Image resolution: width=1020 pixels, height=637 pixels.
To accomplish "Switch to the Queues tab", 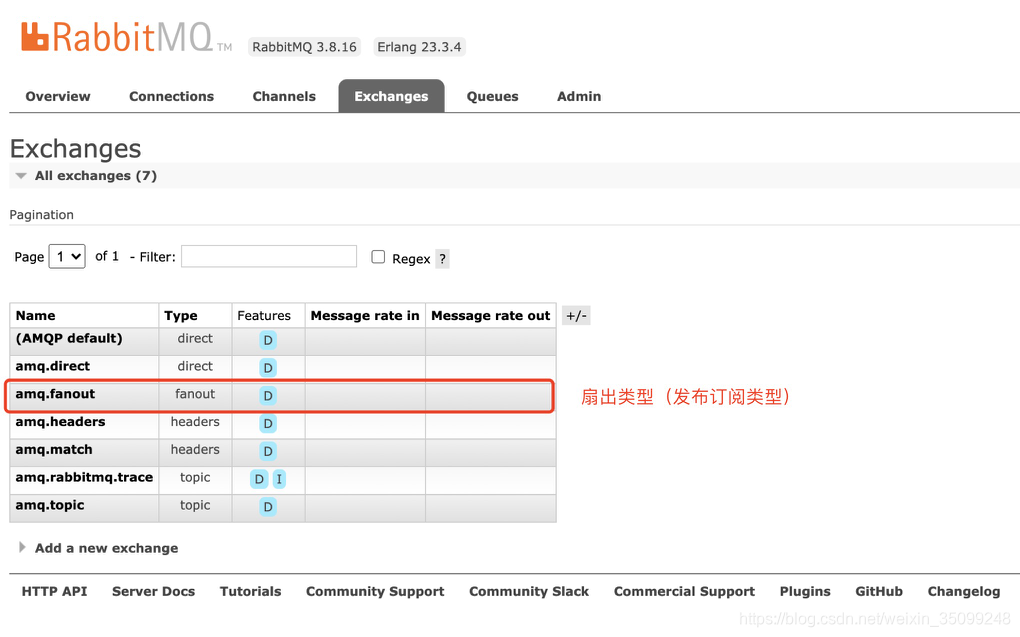I will coord(492,96).
